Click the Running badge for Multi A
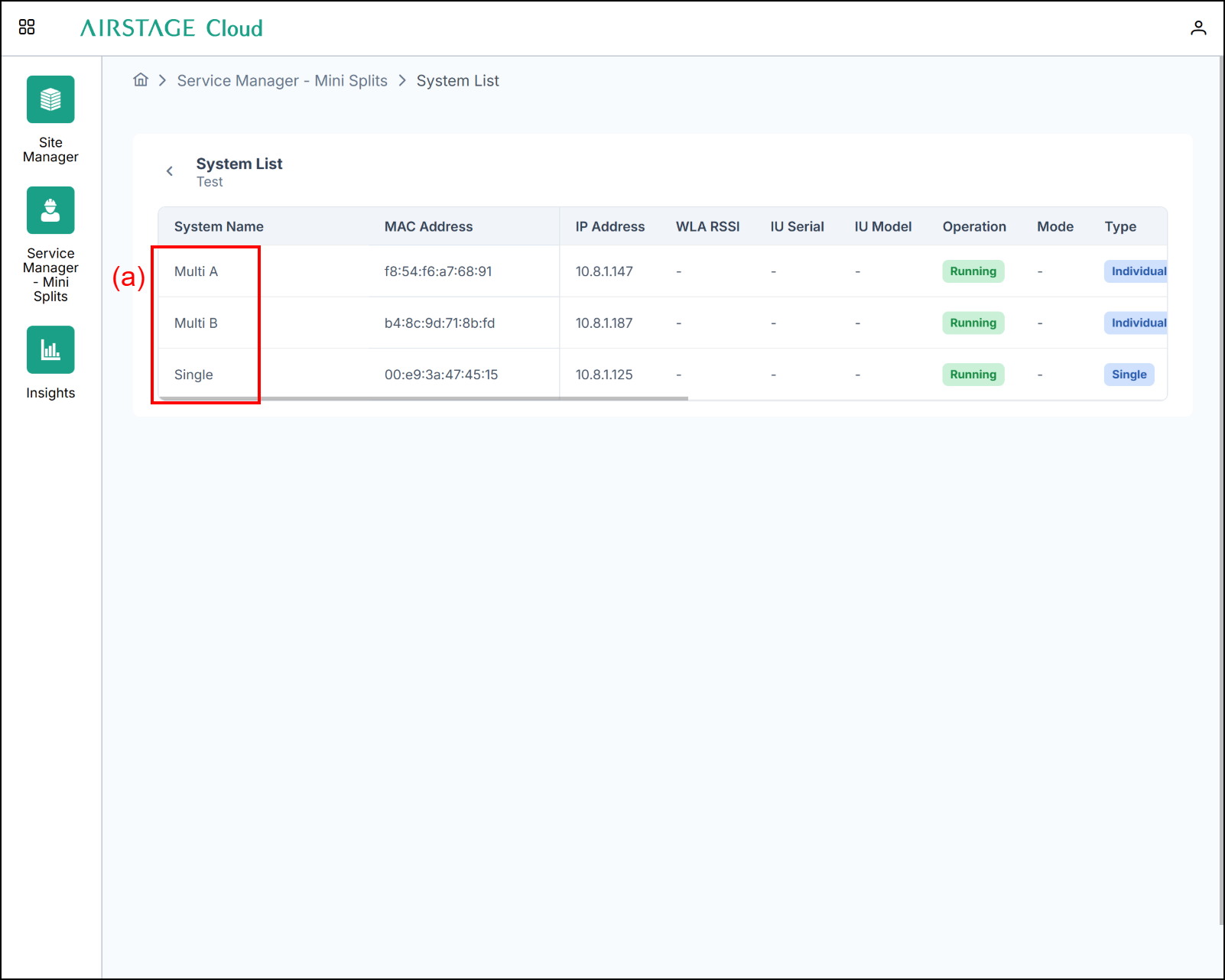Screen dimensions: 1225x980 coord(973,271)
